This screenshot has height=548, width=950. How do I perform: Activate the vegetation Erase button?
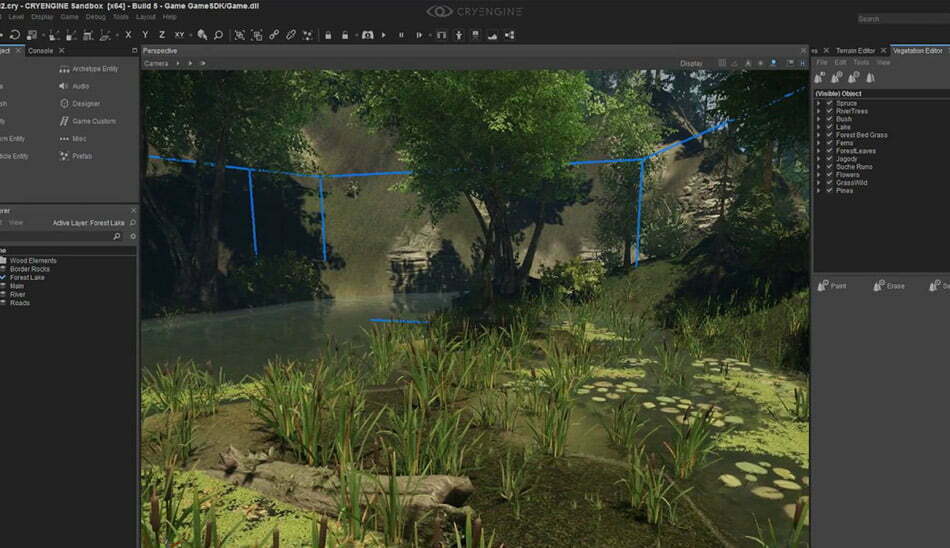pyautogui.click(x=889, y=286)
